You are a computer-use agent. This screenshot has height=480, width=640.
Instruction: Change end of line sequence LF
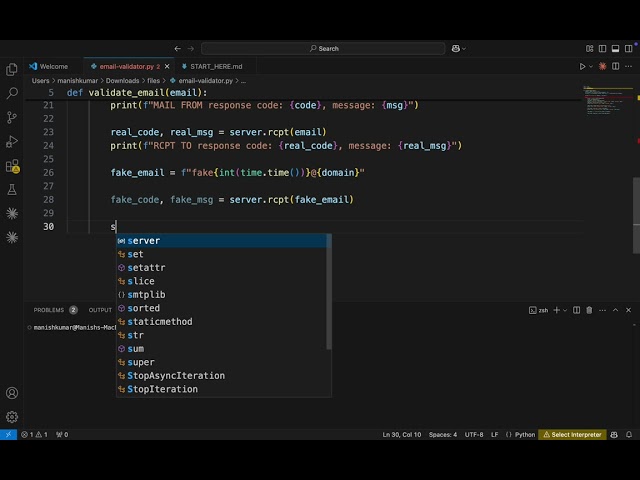[494, 435]
